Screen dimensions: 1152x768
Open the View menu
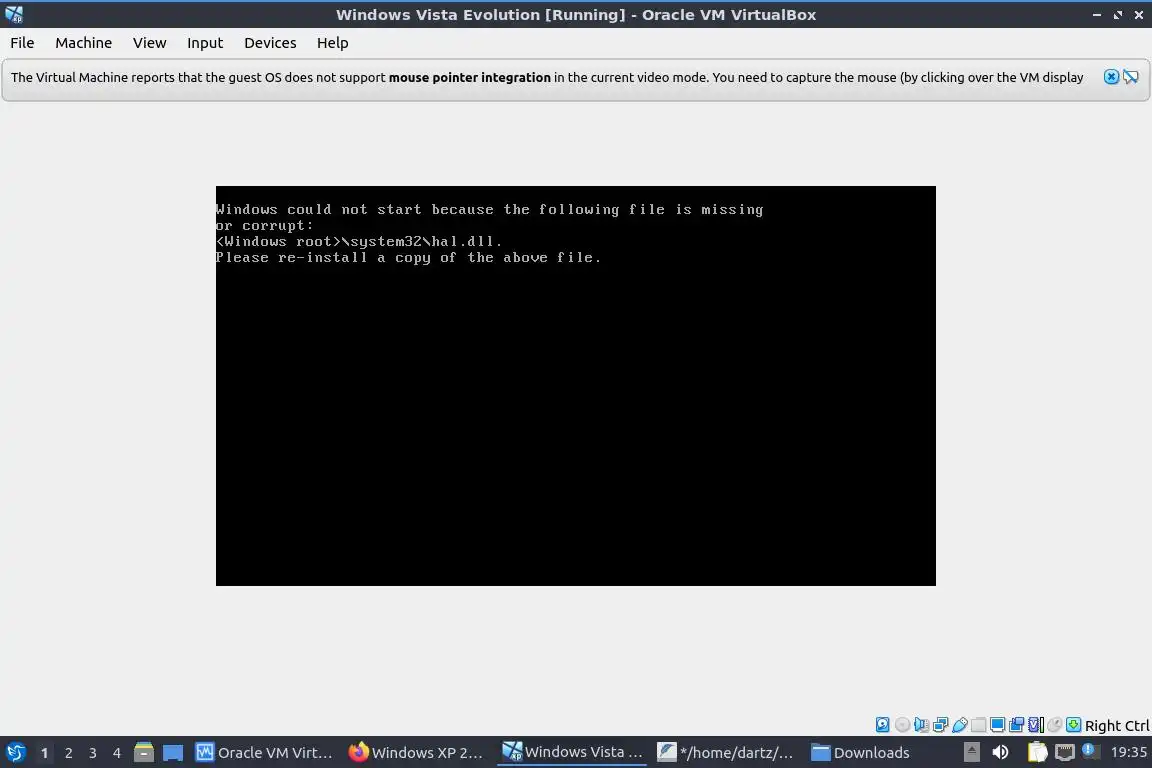pos(149,43)
